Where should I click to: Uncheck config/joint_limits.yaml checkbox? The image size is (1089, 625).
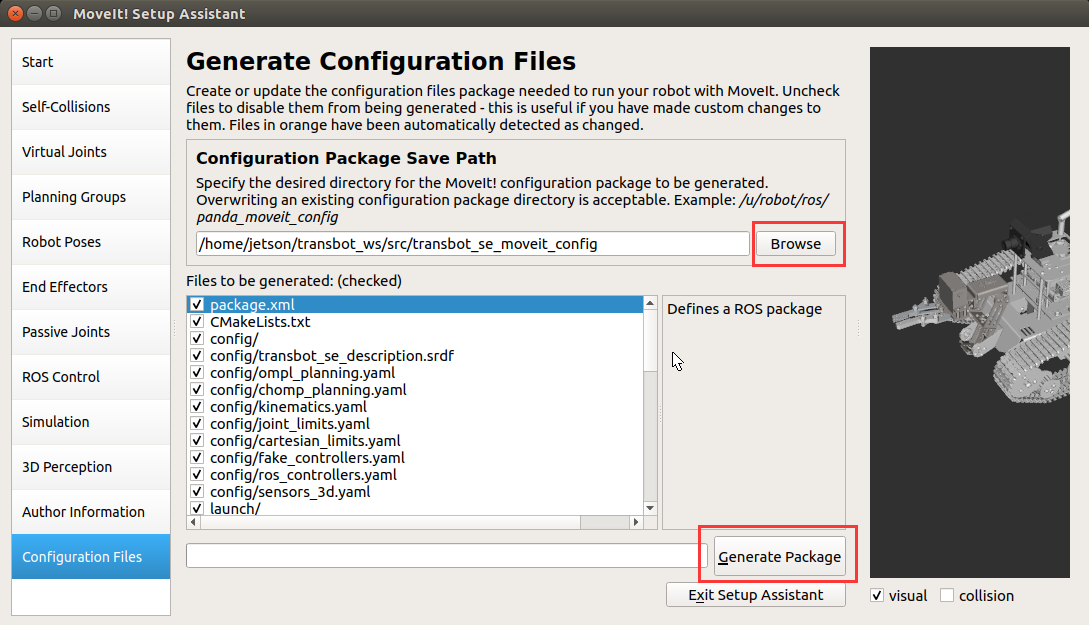click(x=197, y=424)
